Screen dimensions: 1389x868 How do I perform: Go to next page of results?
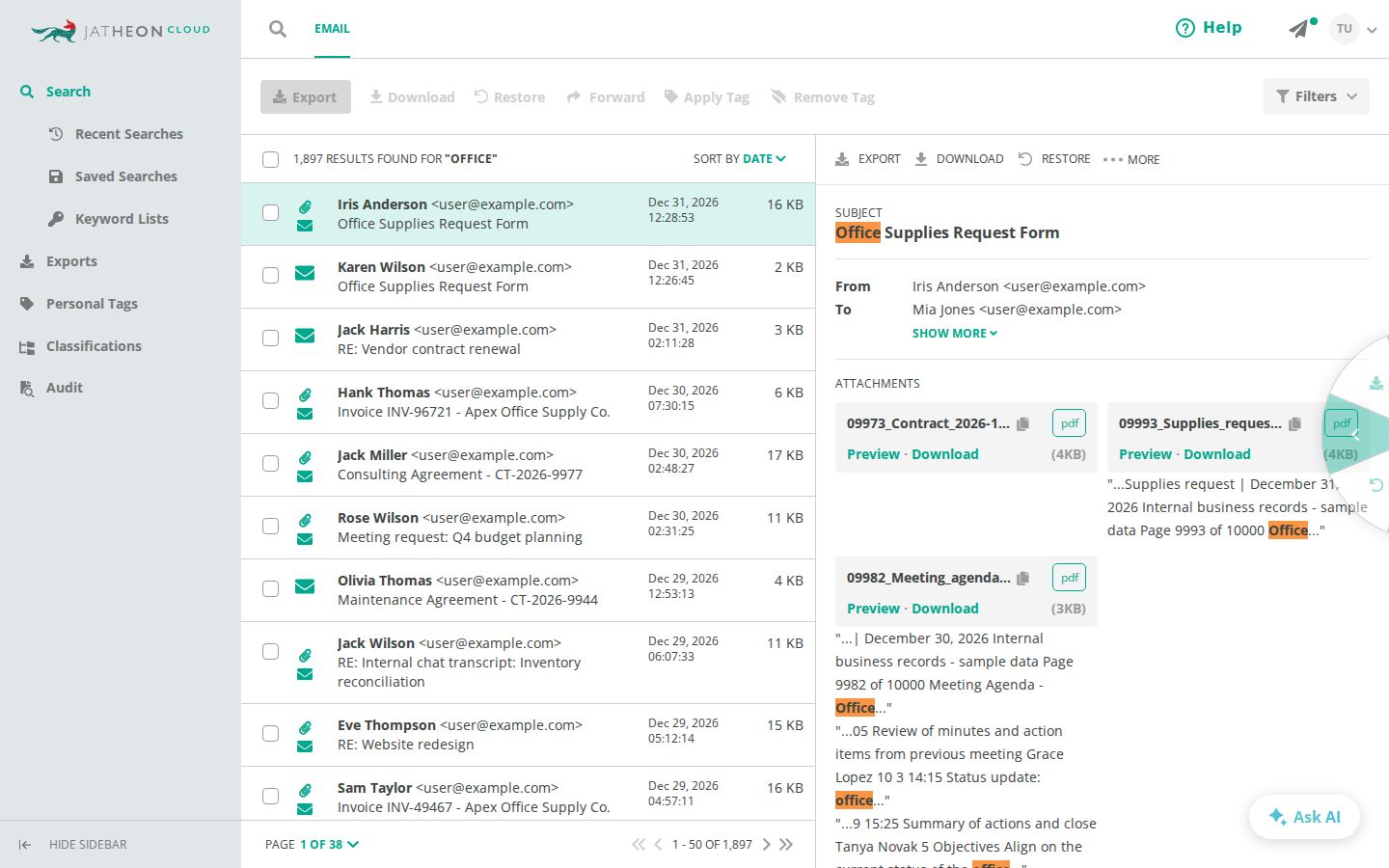pyautogui.click(x=767, y=844)
